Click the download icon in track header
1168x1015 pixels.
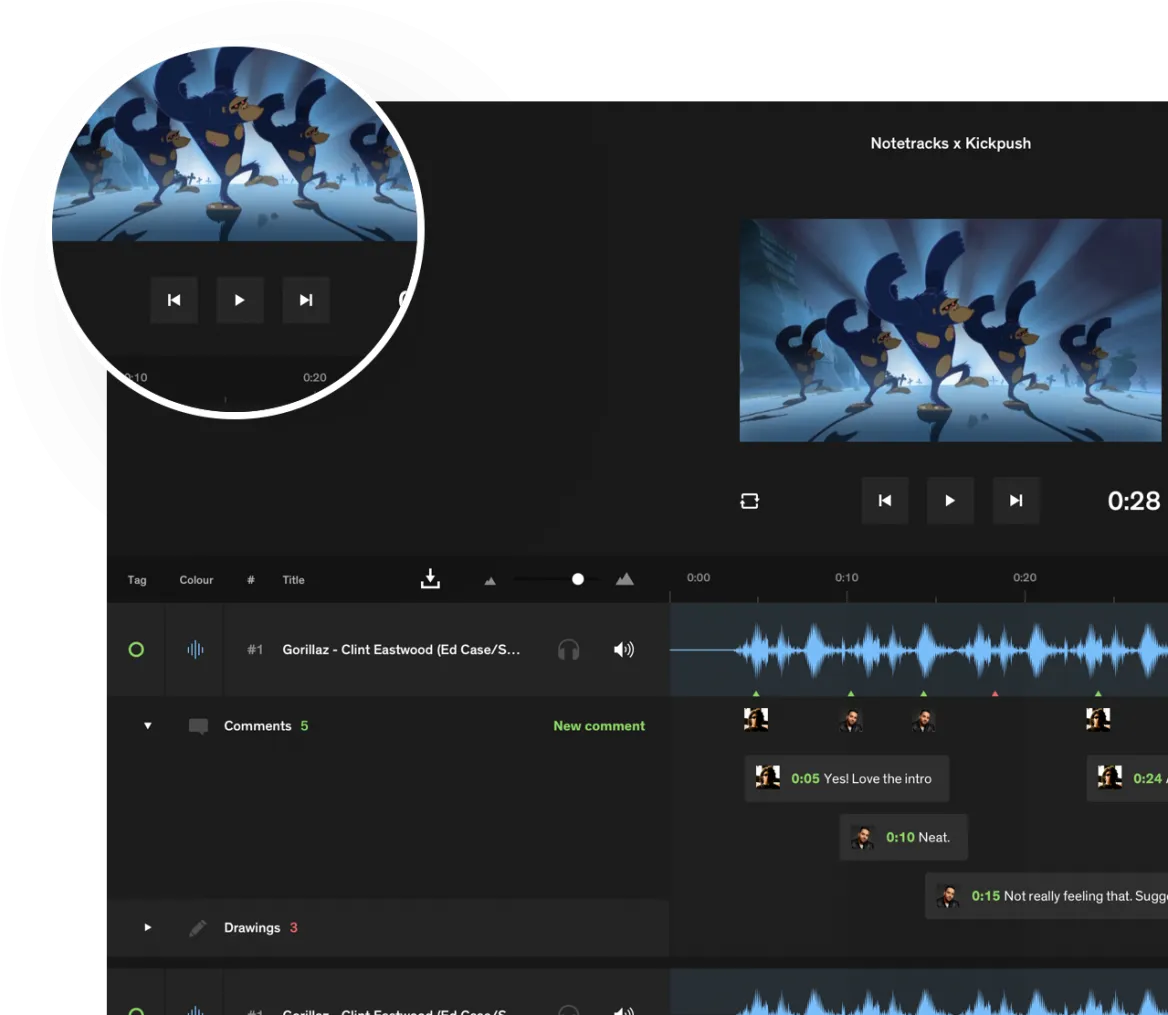point(431,579)
